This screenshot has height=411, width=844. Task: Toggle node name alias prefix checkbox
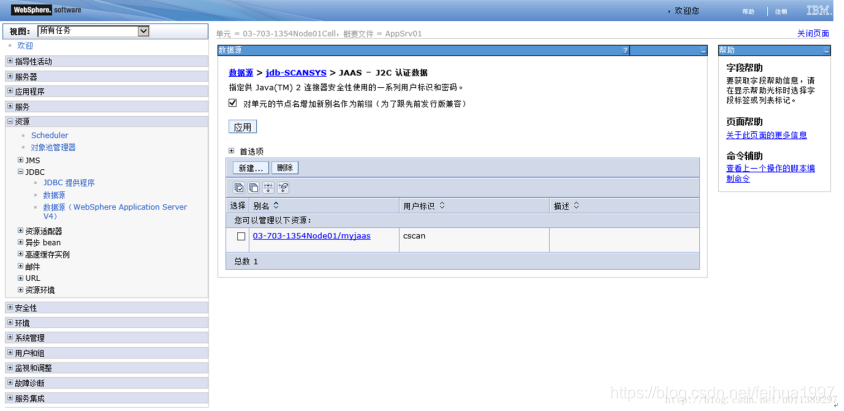tap(233, 103)
